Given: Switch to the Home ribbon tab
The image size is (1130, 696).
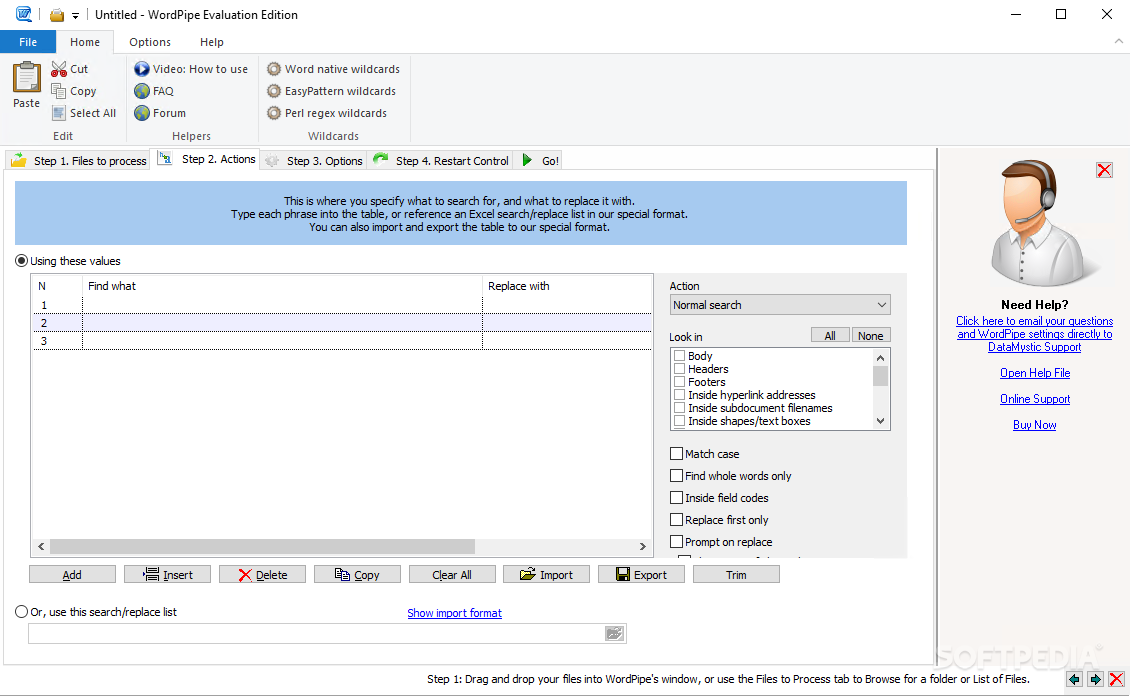Looking at the screenshot, I should pos(85,42).
